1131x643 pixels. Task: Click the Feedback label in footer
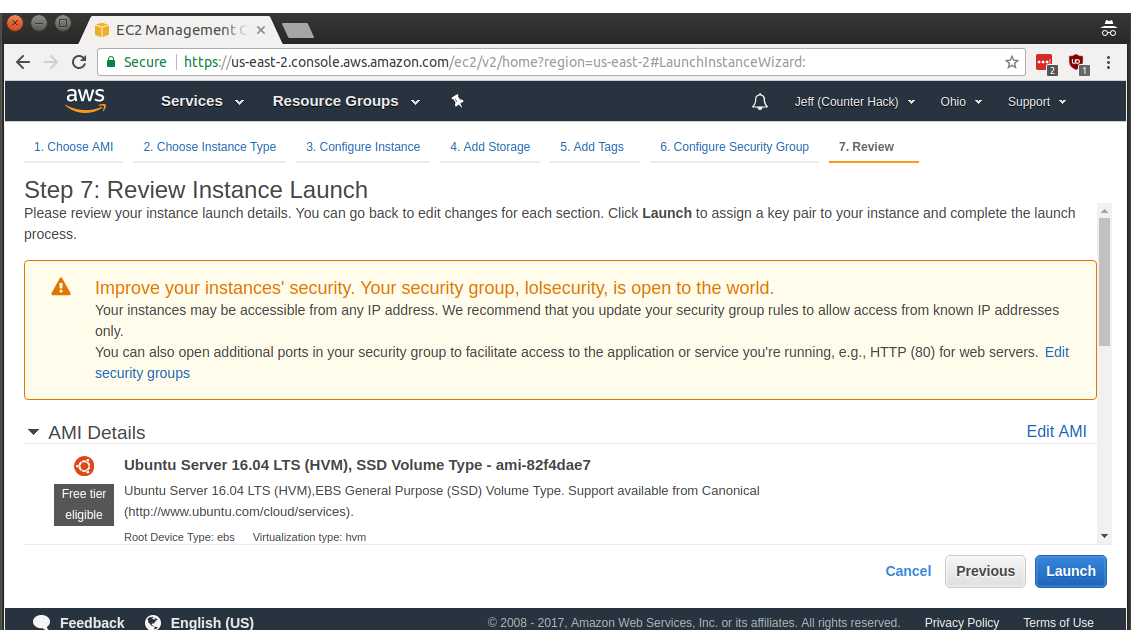(x=92, y=623)
